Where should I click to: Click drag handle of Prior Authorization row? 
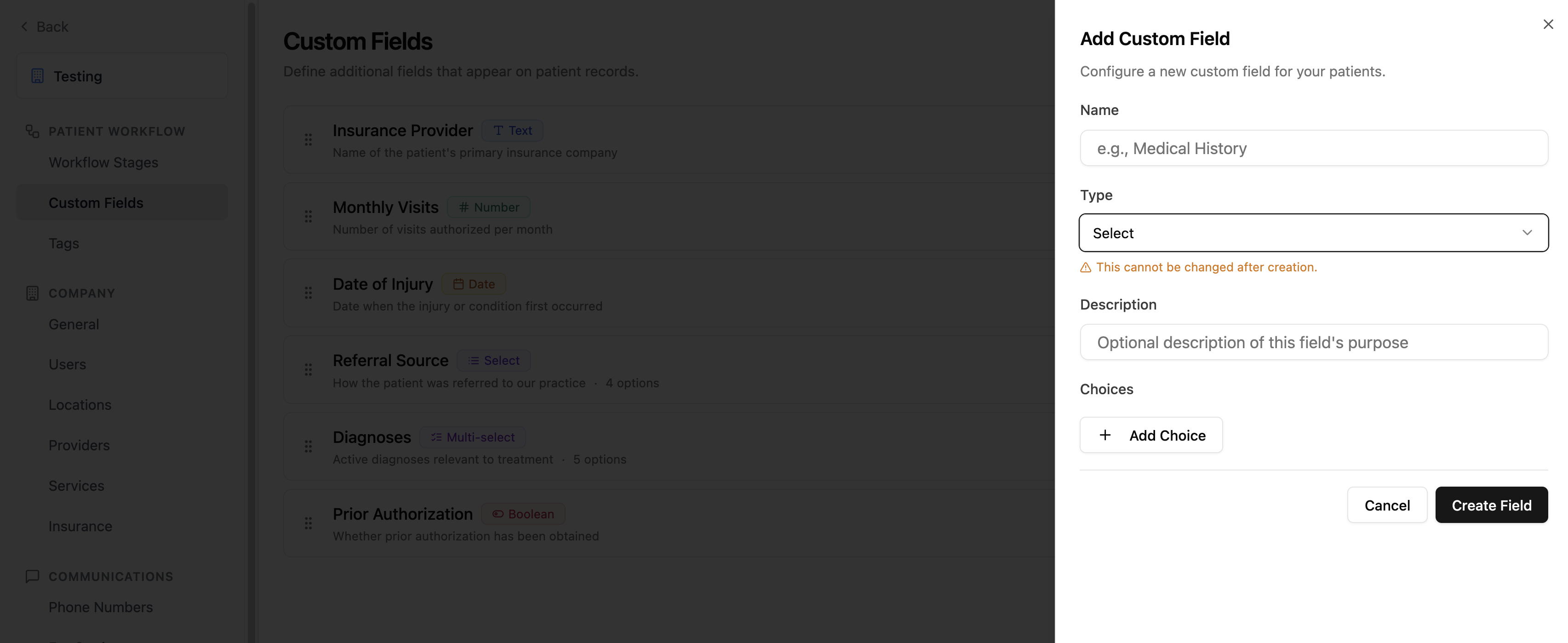click(308, 523)
